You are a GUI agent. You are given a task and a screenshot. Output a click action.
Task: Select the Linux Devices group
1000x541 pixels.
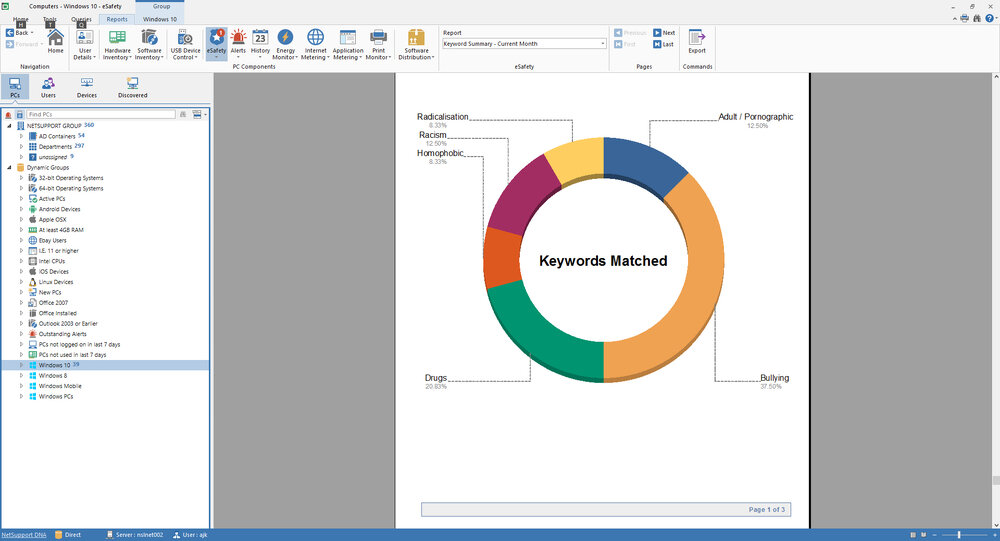click(55, 282)
